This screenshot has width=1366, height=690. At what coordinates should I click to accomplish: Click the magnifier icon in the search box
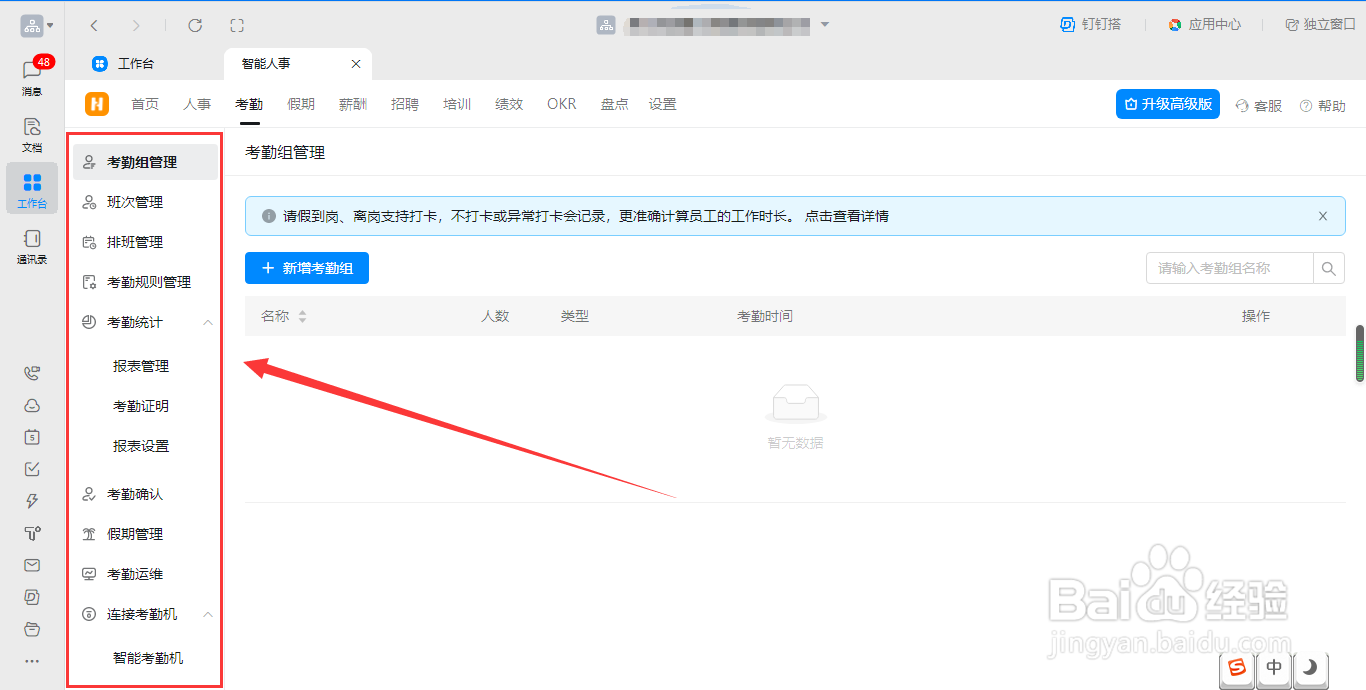(1329, 268)
